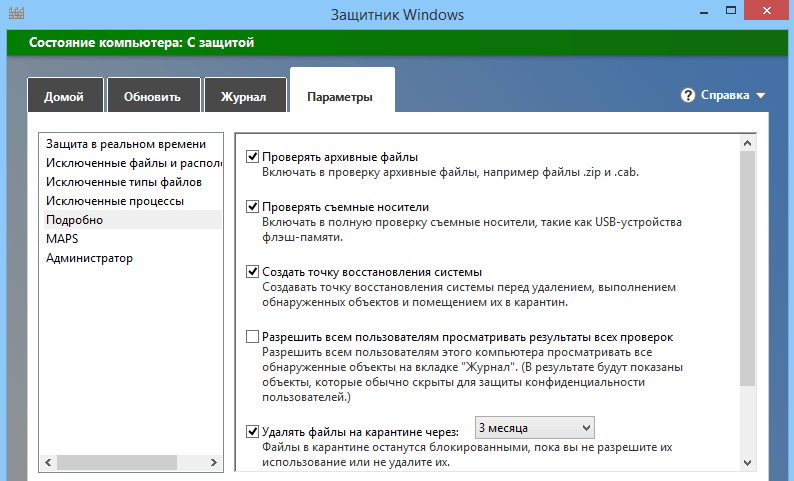Click the Защитник Windows title text
794x481 pixels.
[397, 15]
